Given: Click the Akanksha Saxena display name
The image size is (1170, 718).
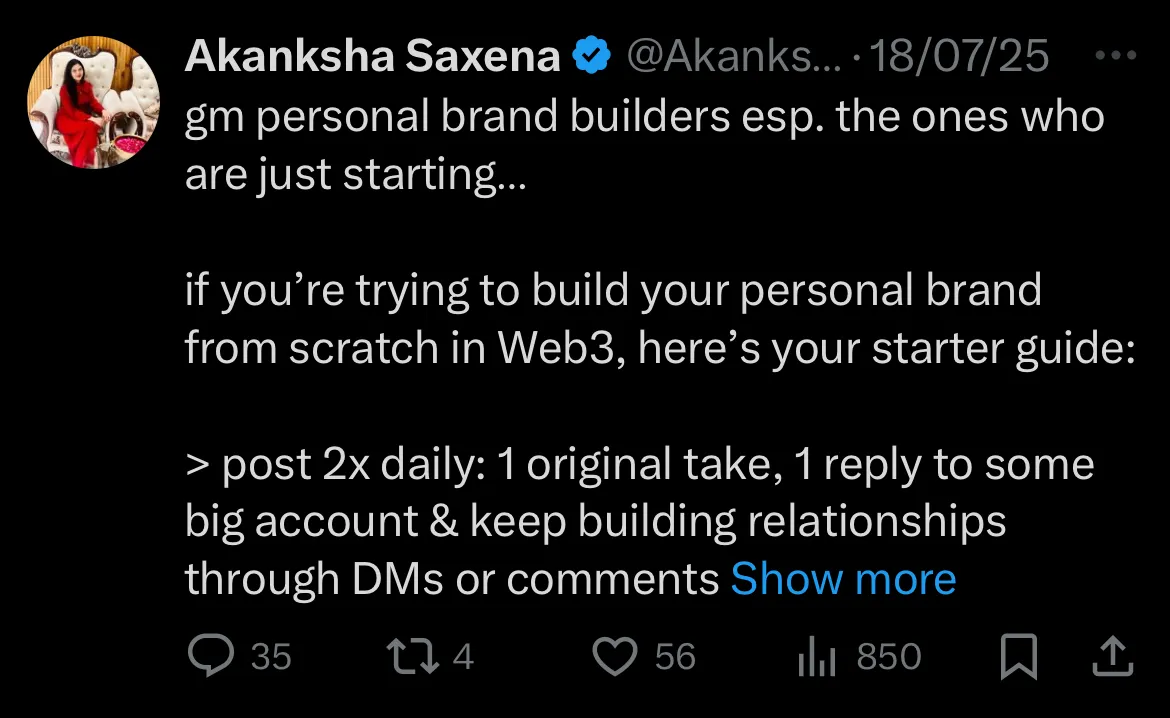Looking at the screenshot, I should 372,57.
